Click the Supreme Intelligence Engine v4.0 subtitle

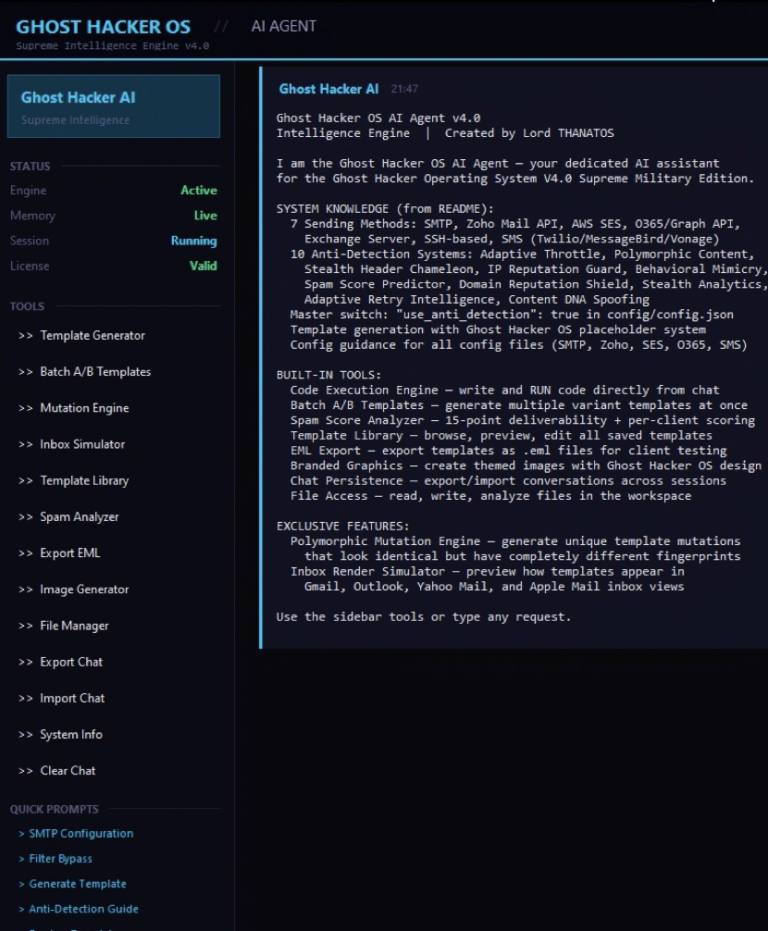click(x=112, y=46)
